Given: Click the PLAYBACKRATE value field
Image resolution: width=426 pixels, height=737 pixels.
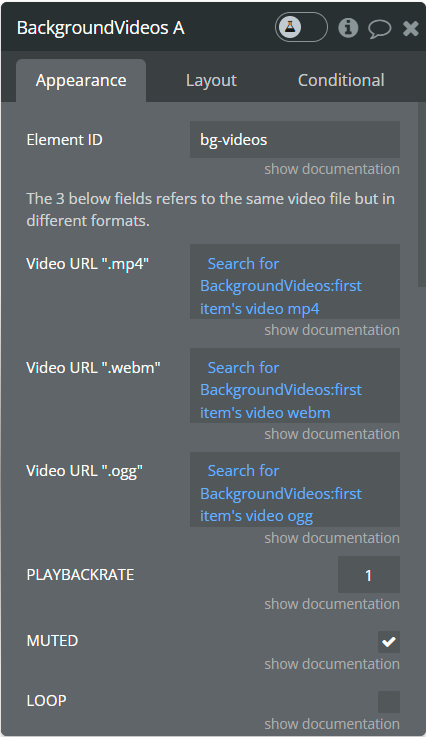Looking at the screenshot, I should pos(369,574).
